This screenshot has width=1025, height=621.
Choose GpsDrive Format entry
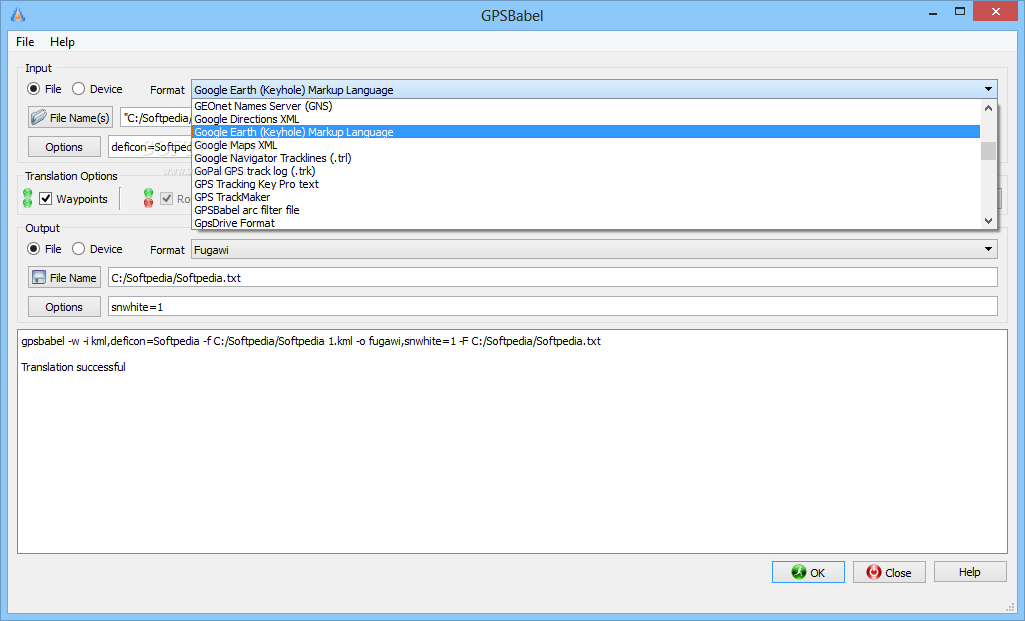[586, 223]
